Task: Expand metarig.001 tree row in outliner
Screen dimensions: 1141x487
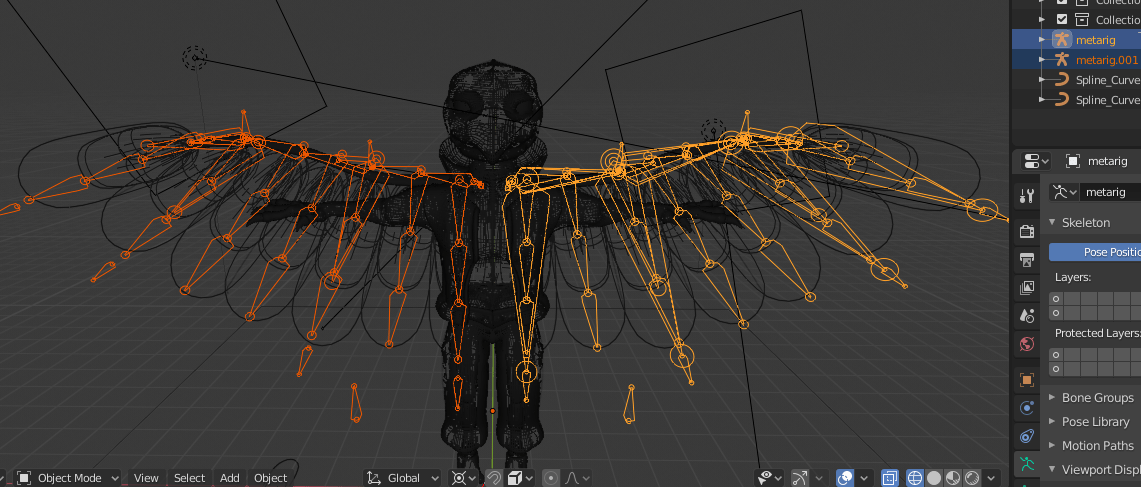Action: pos(1042,60)
